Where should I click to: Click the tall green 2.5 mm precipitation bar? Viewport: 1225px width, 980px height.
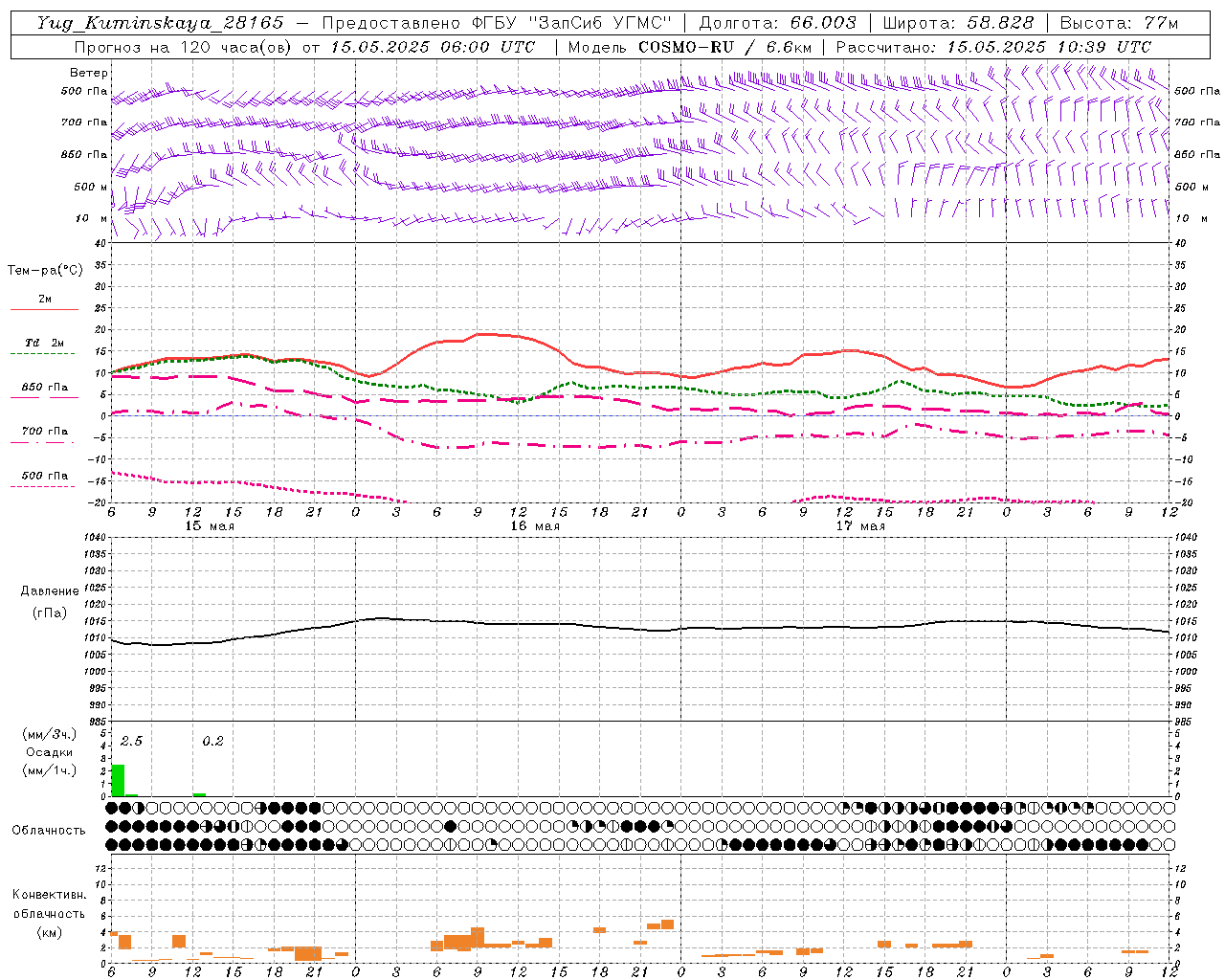pyautogui.click(x=119, y=780)
